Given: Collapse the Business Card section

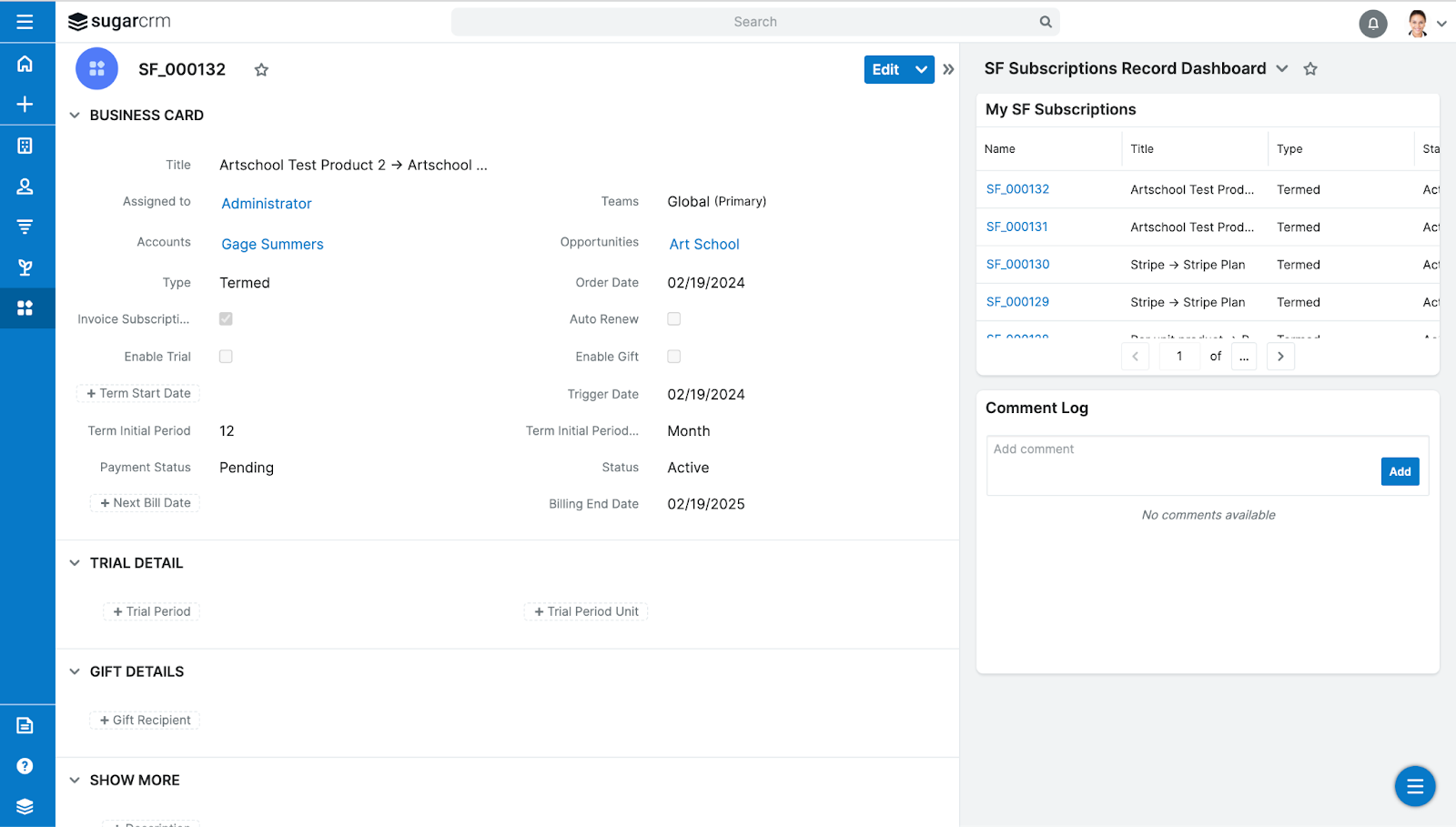Looking at the screenshot, I should (75, 115).
